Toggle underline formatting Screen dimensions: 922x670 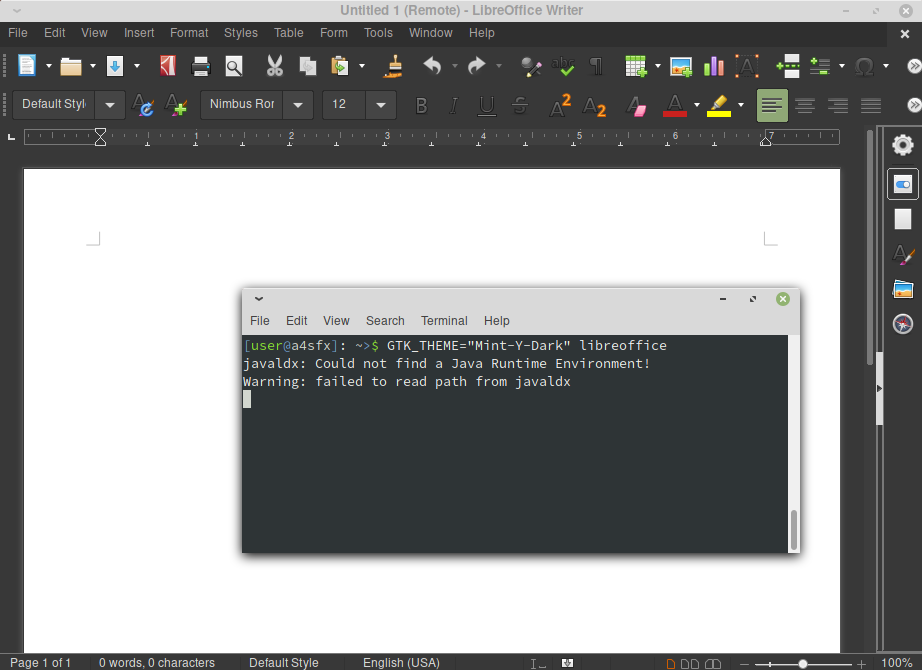486,106
